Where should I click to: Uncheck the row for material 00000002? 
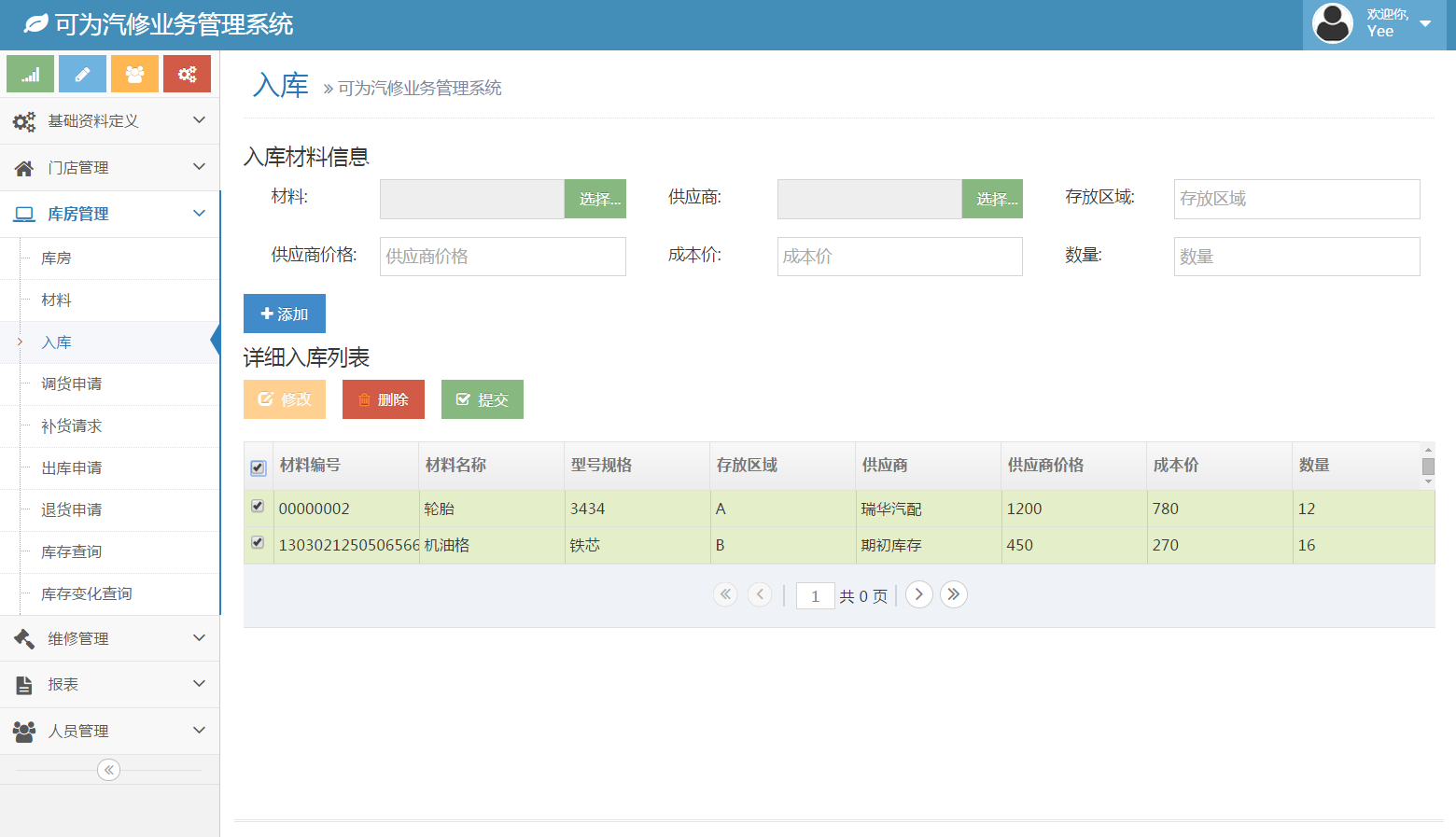click(258, 507)
